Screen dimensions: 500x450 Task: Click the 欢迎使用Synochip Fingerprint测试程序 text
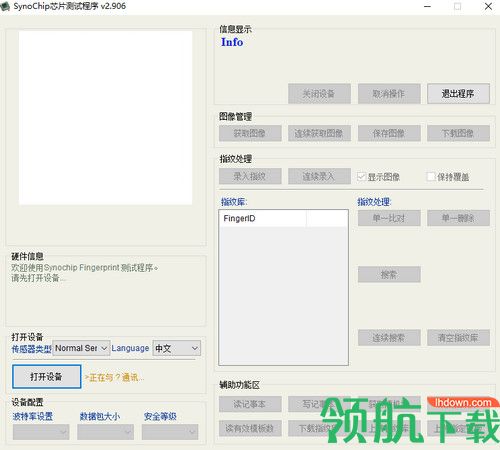pos(84,268)
